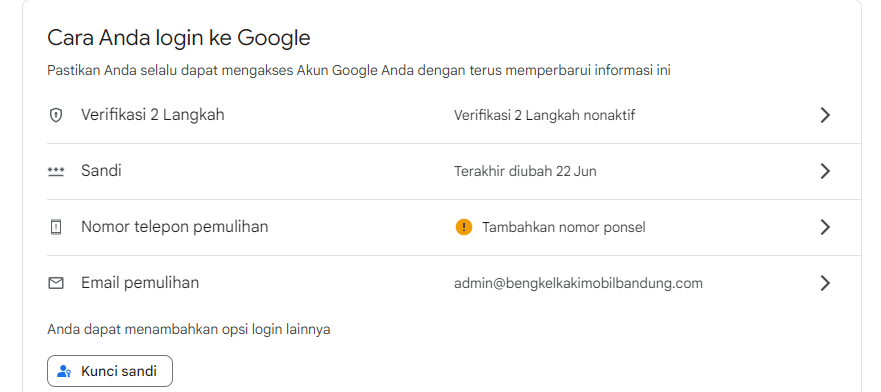Click the Cara Anda login ke Google heading
Image resolution: width=881 pixels, height=392 pixels.
(x=179, y=38)
